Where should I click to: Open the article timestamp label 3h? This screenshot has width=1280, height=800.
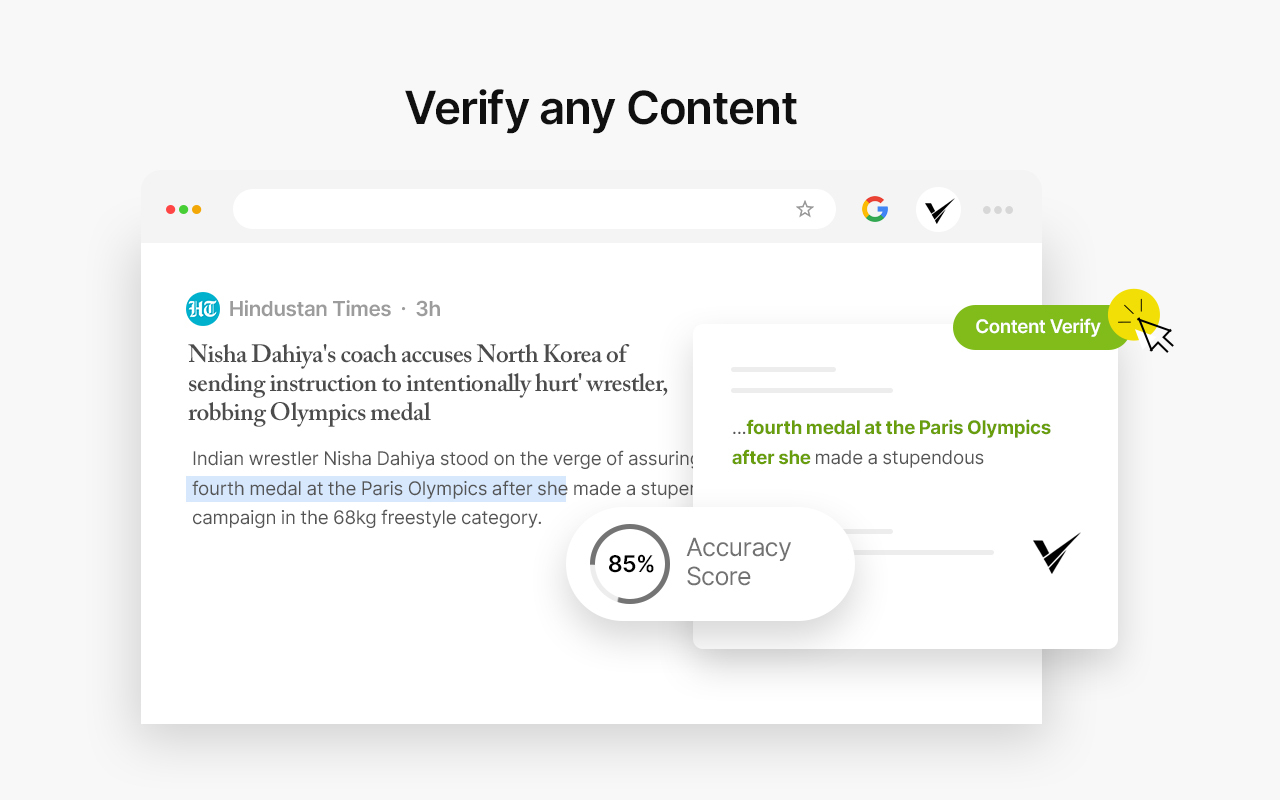point(428,309)
